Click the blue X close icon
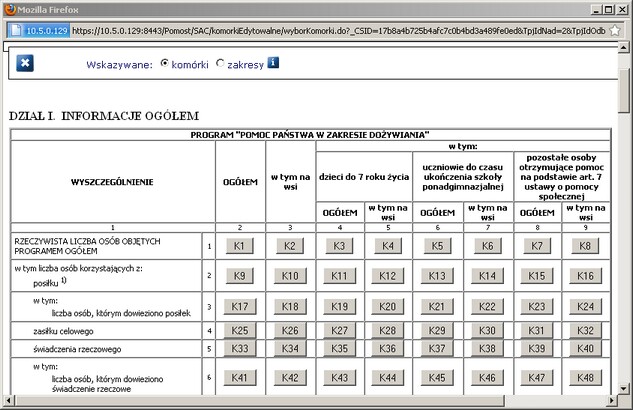 coord(26,64)
